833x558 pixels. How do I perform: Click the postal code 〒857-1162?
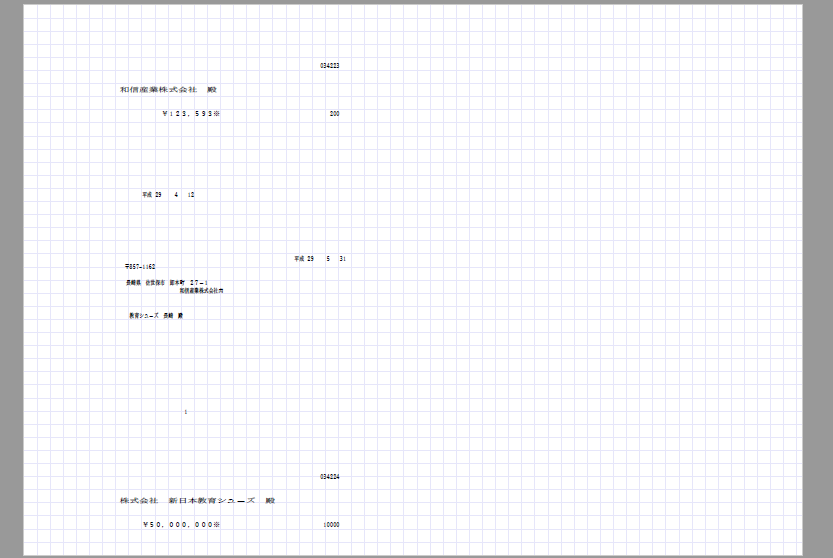[x=140, y=267]
